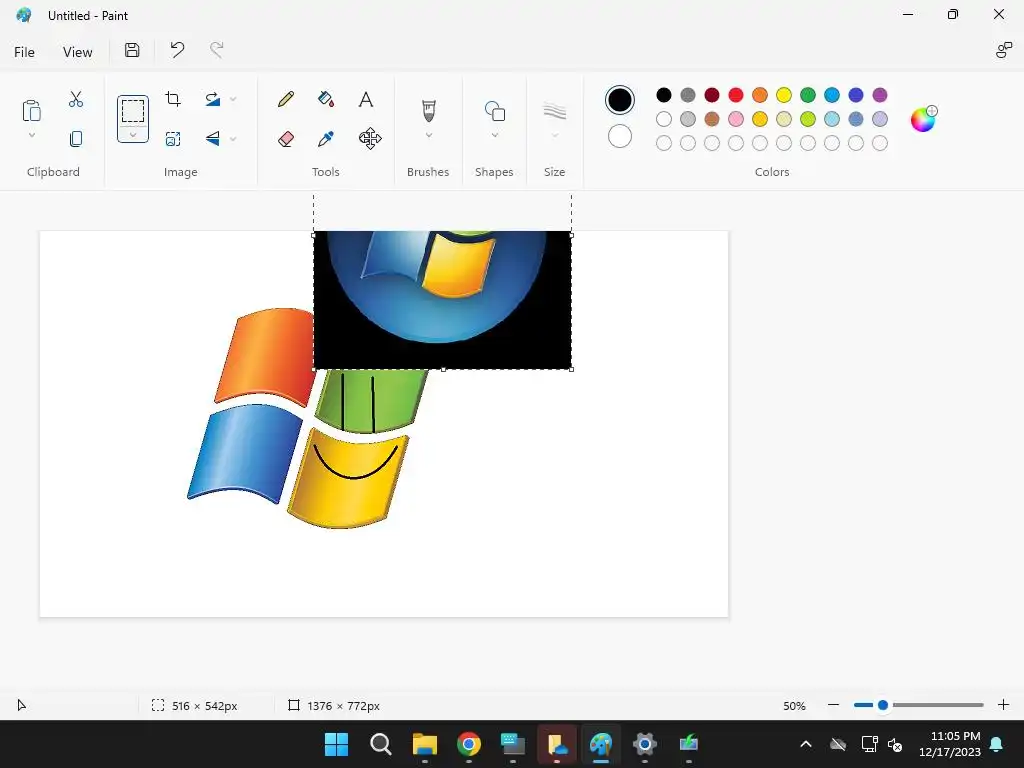The image size is (1024, 768).
Task: Pick the green color swatch
Action: coord(808,95)
